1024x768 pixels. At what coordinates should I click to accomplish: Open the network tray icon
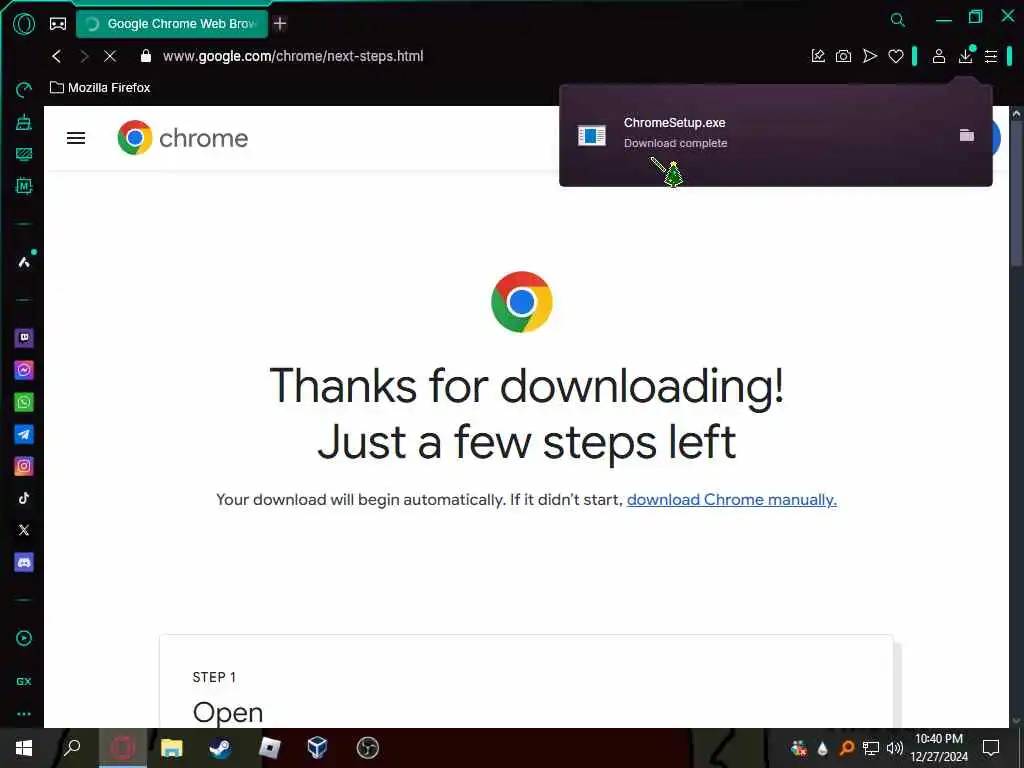(x=871, y=748)
